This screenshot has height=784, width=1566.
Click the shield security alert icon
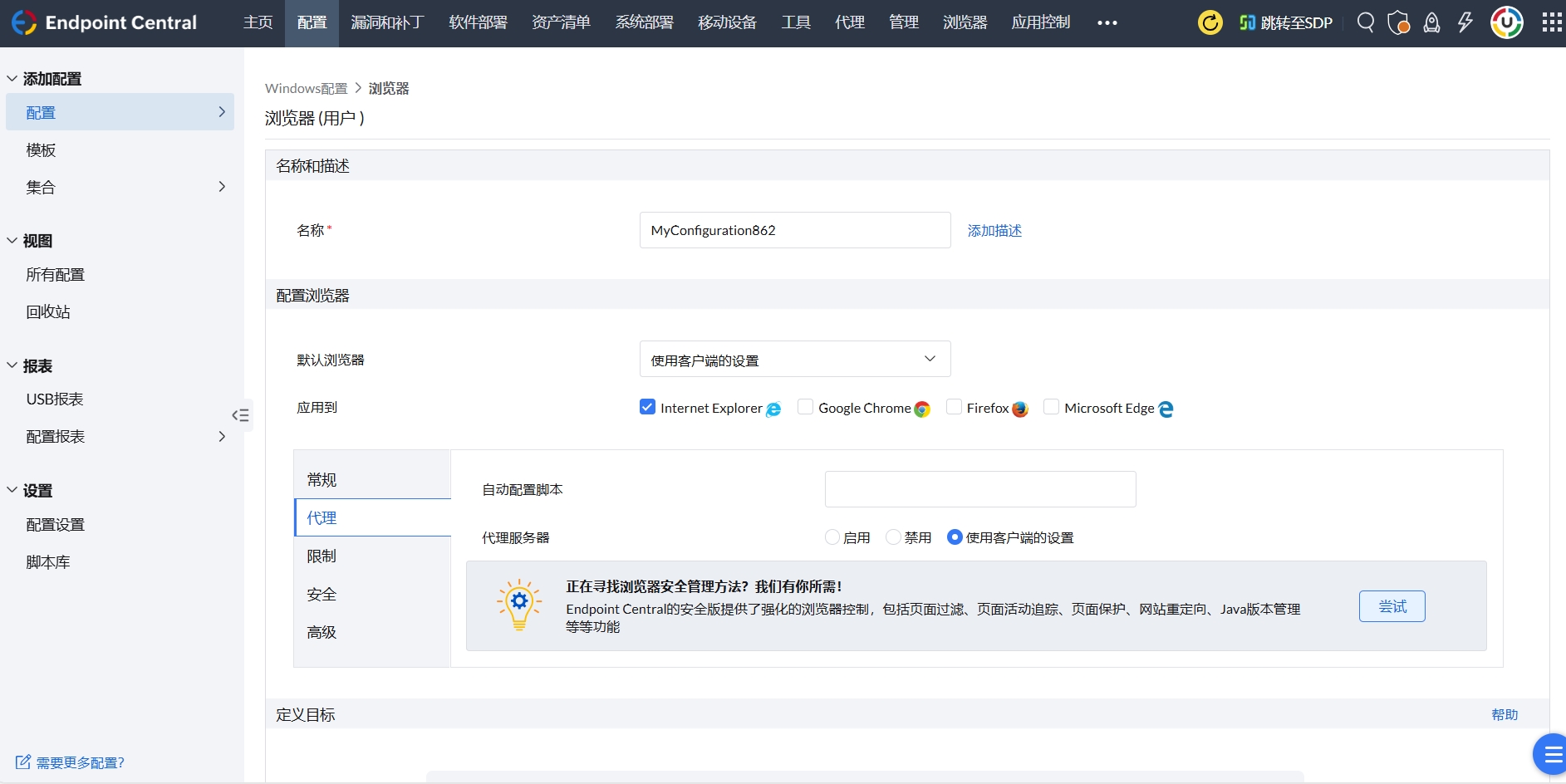coord(1398,22)
